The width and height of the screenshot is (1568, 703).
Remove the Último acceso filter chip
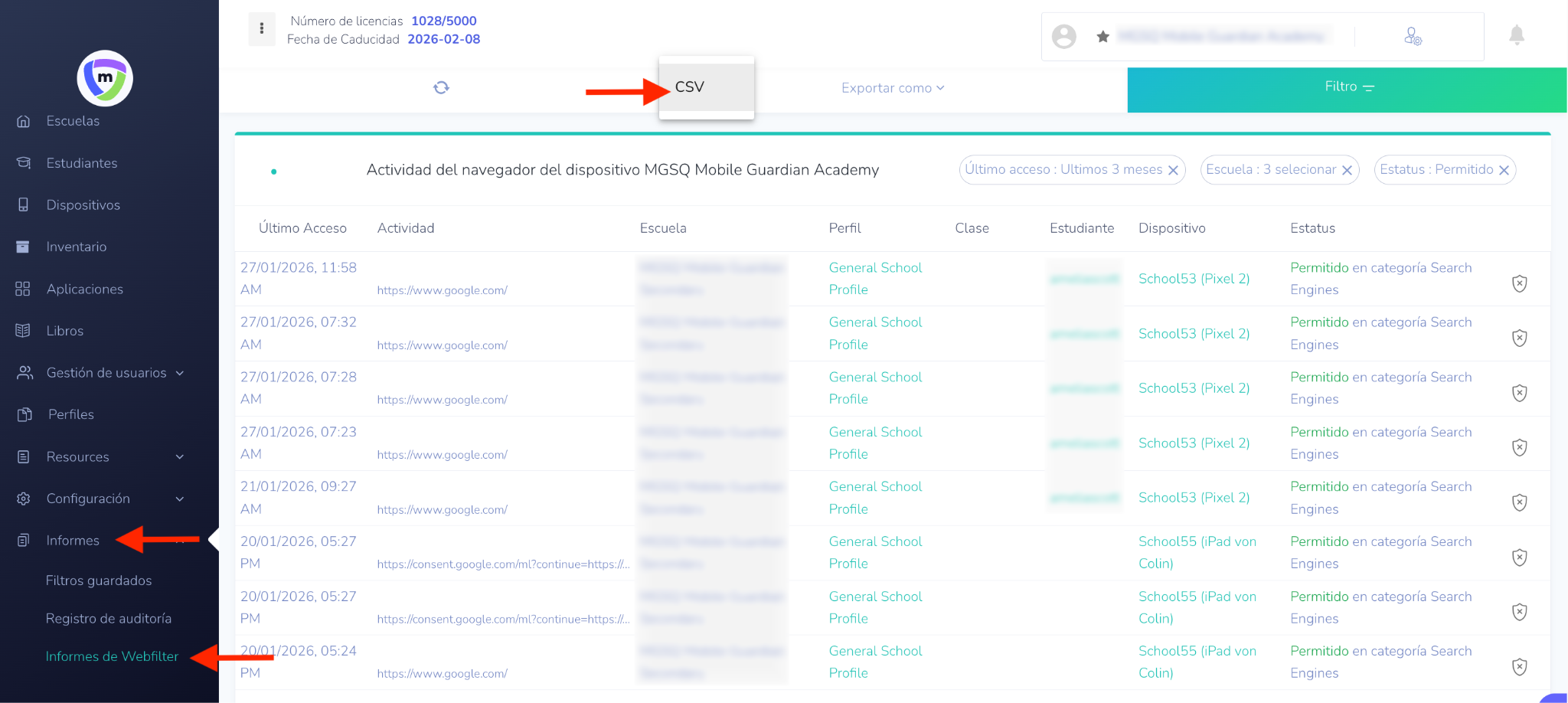coord(1173,171)
